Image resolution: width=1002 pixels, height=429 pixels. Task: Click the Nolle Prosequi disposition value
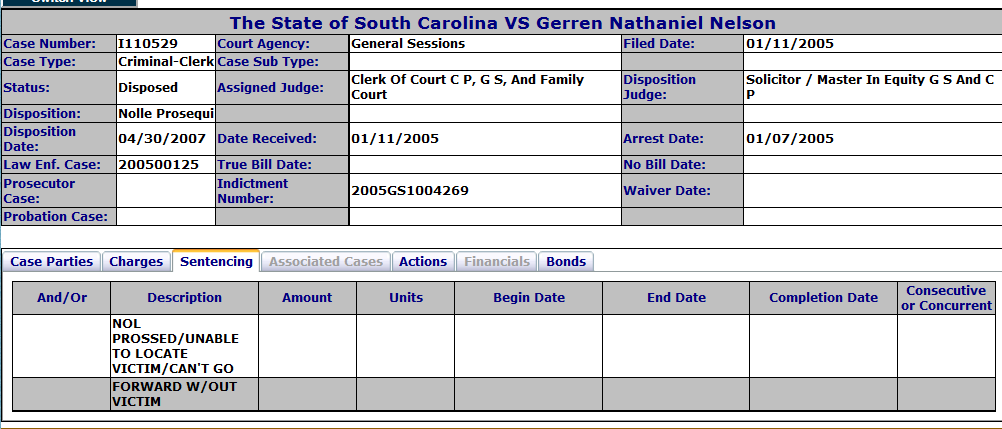[x=166, y=114]
